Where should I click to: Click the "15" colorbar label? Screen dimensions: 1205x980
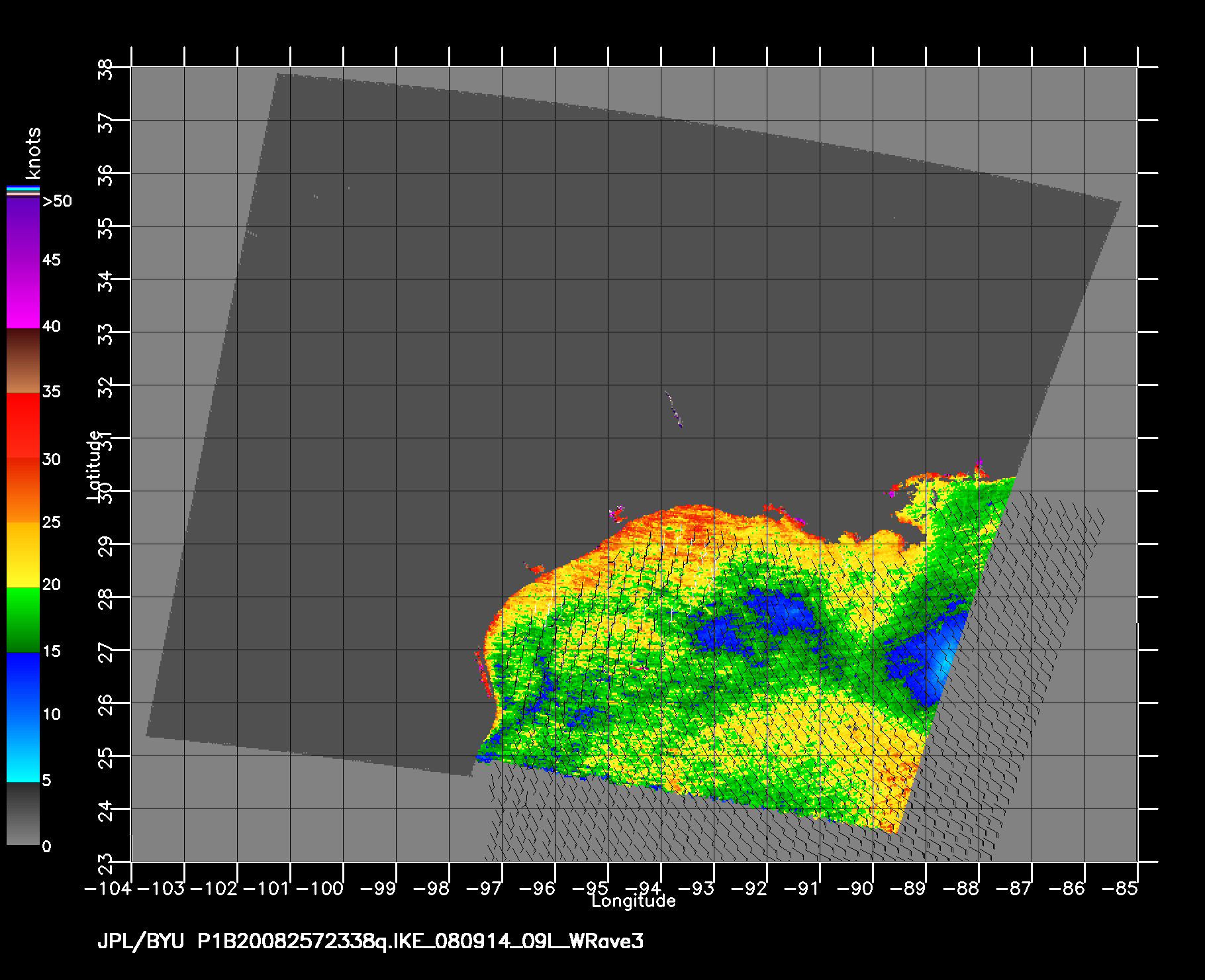coord(51,652)
